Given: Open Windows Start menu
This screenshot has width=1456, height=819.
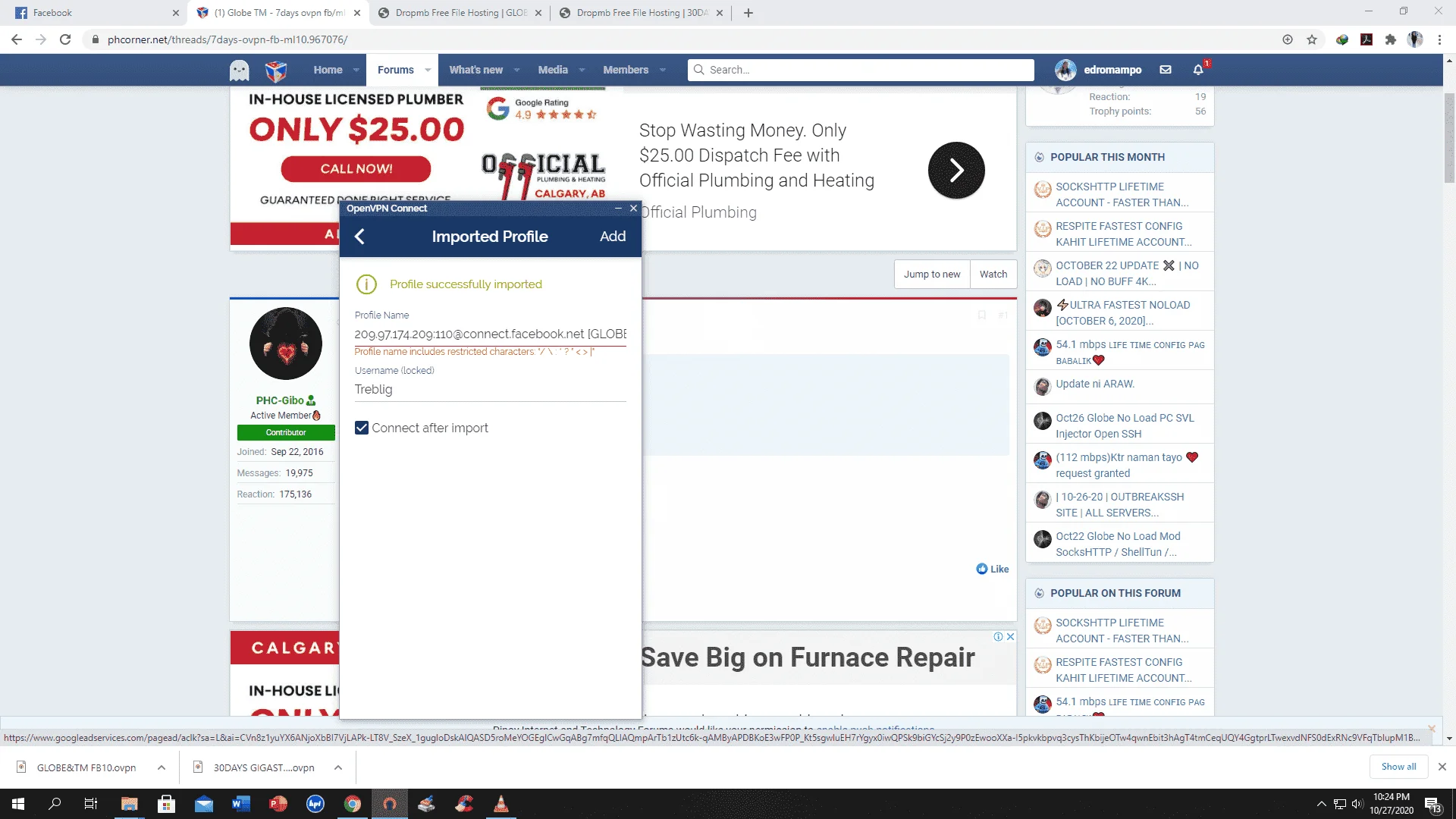Looking at the screenshot, I should pos(18,804).
